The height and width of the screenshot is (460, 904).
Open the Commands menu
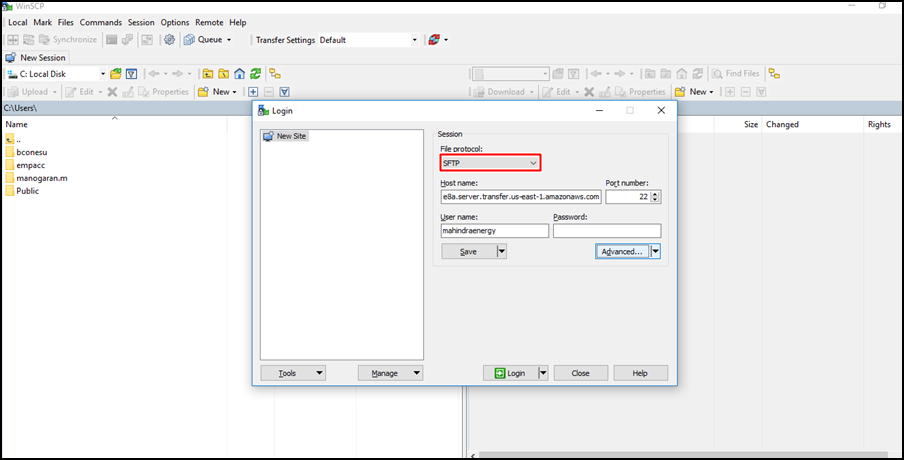coord(101,22)
